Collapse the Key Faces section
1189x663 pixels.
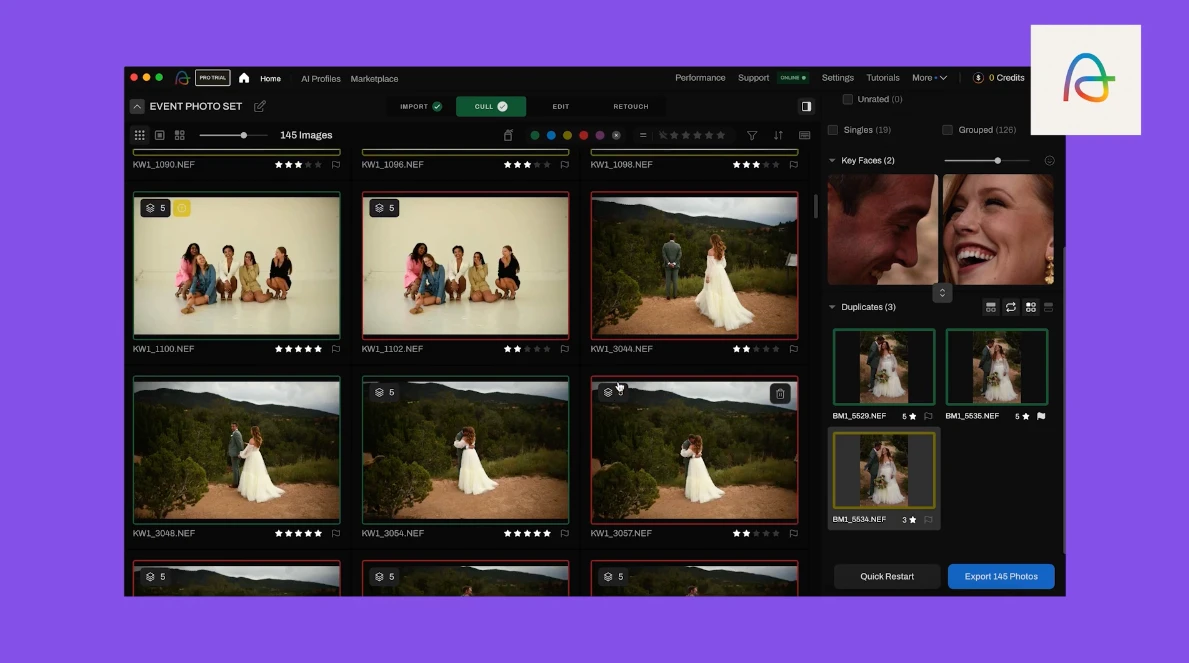(x=833, y=161)
